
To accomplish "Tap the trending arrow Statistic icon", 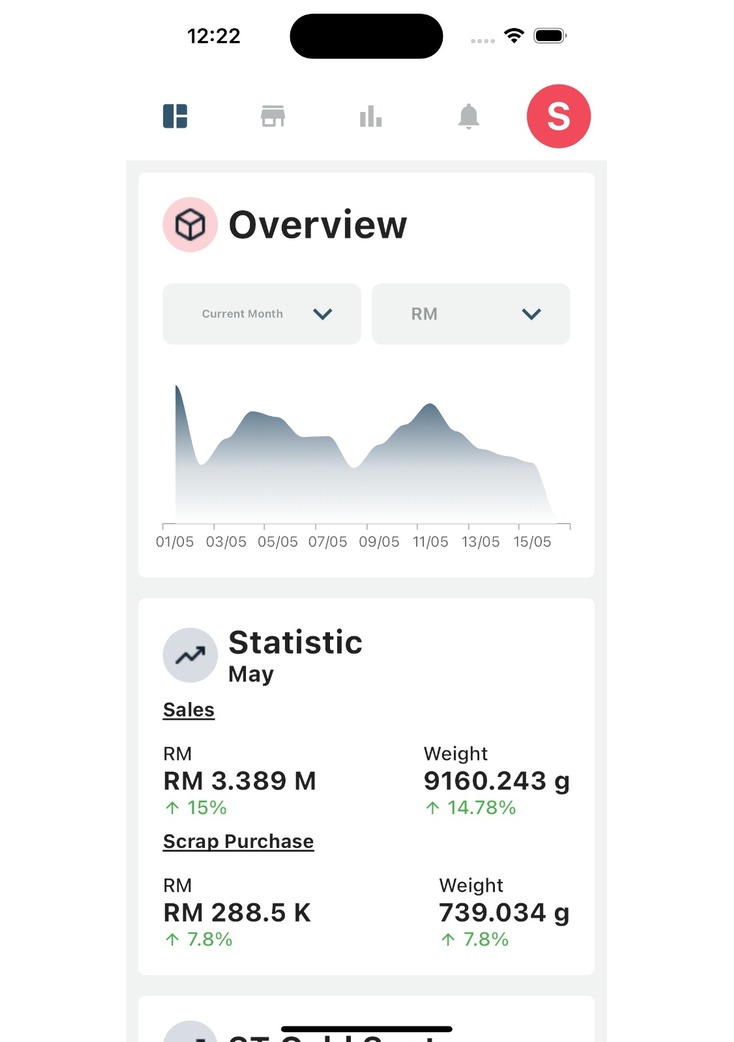I will (190, 655).
